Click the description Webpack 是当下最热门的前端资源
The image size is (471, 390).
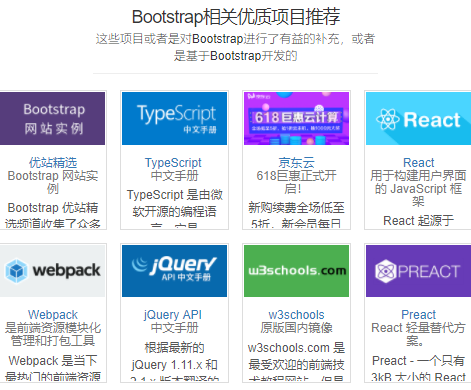click(53, 368)
